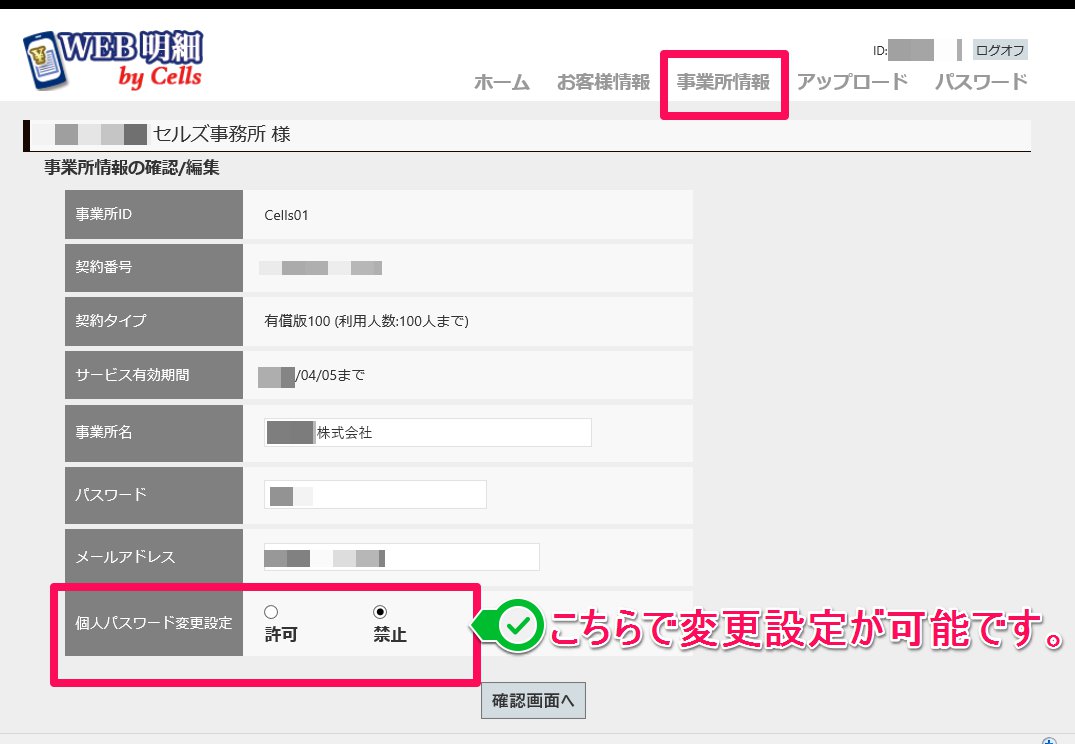The height and width of the screenshot is (744, 1075).
Task: Open the ホーム menu
Action: [502, 82]
